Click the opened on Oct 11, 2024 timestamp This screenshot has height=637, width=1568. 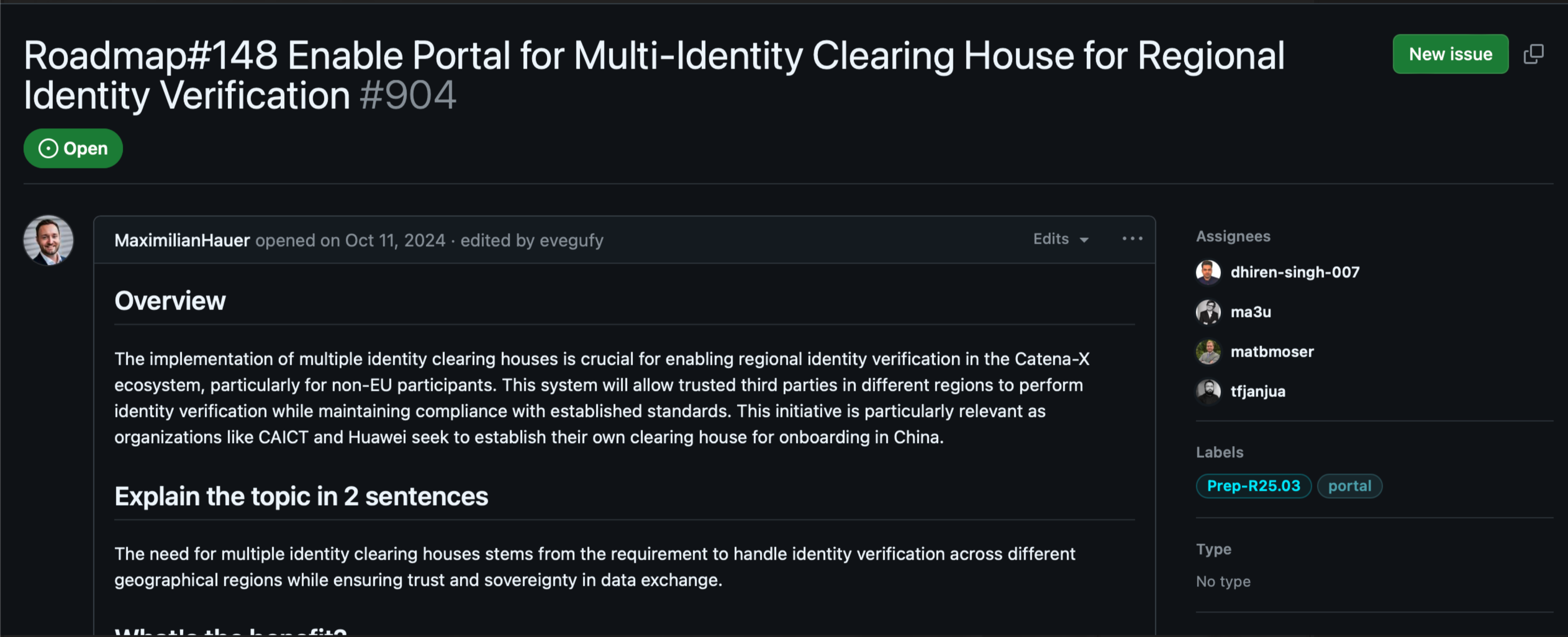395,241
